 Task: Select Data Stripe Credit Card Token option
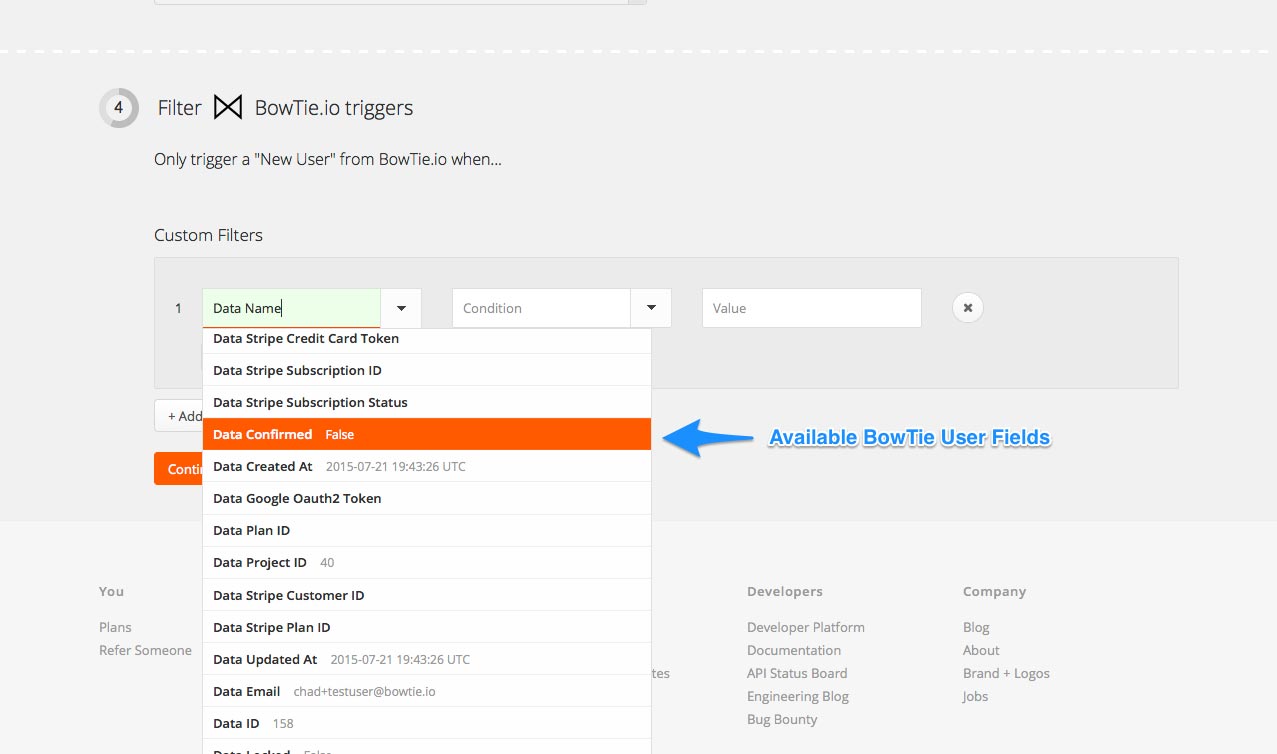click(427, 339)
